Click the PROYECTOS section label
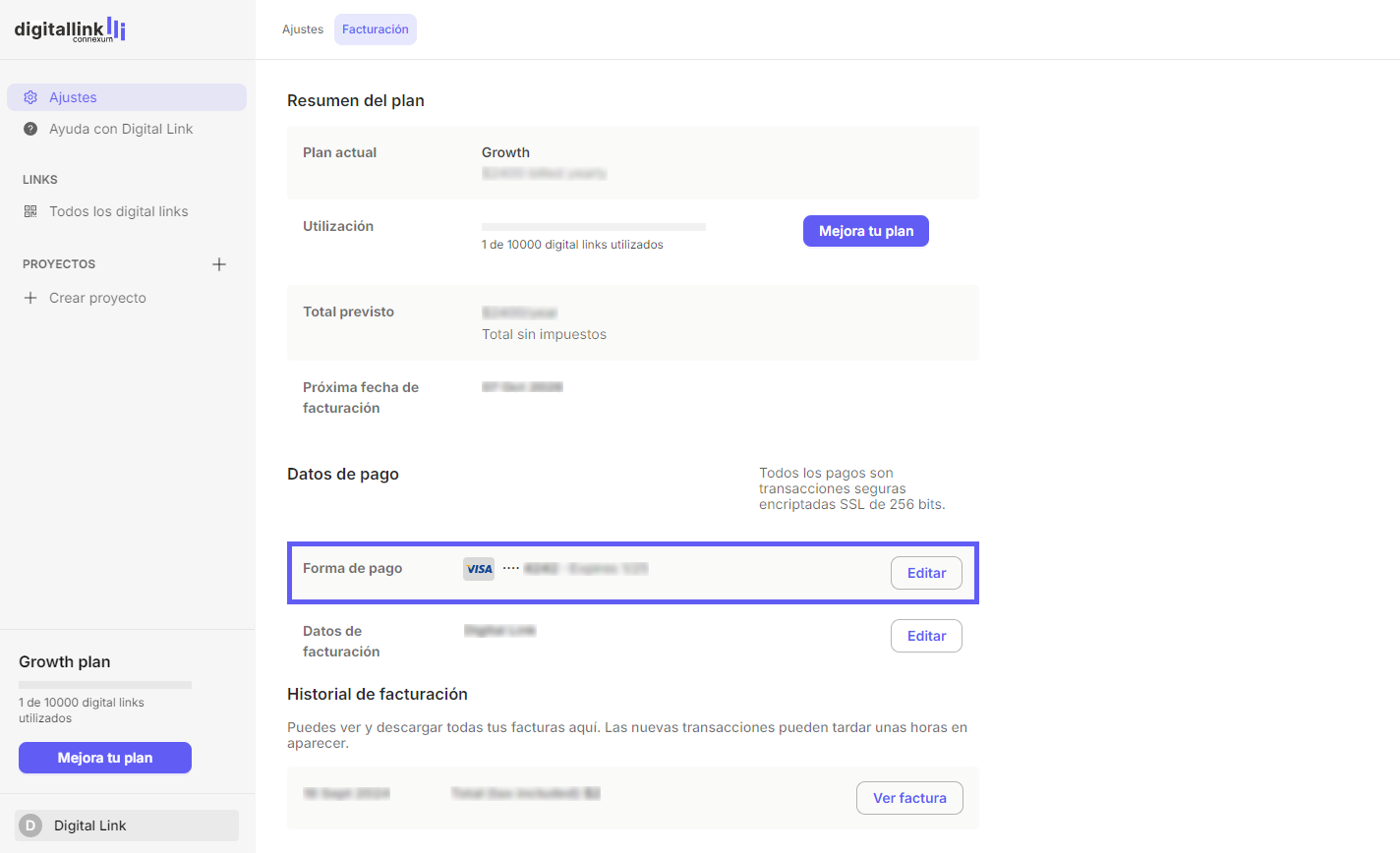The height and width of the screenshot is (853, 1400). point(59,264)
